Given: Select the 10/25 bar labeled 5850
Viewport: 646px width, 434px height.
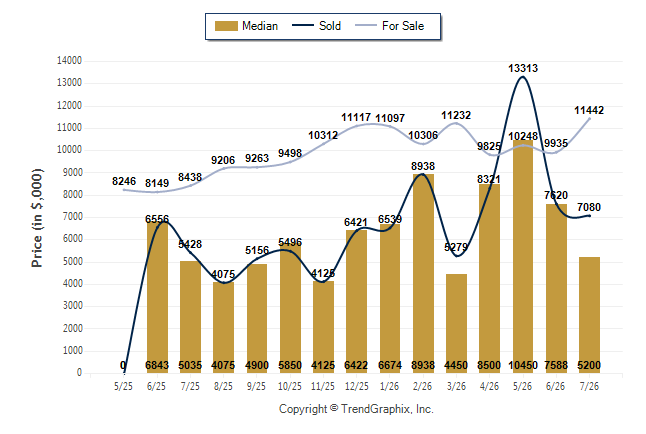Looking at the screenshot, I should (290, 308).
